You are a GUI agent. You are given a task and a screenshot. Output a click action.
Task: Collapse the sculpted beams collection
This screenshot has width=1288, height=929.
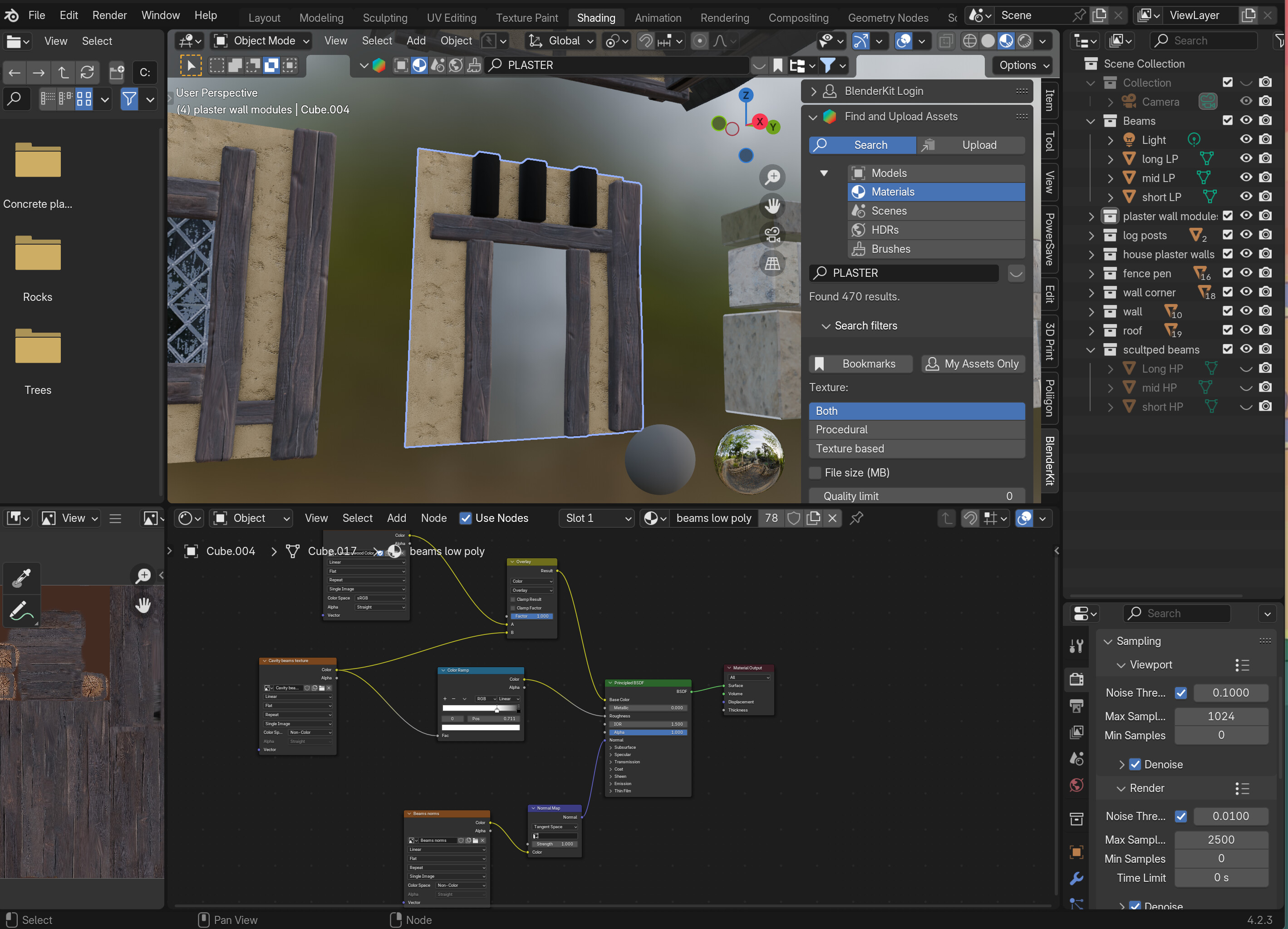(x=1091, y=350)
